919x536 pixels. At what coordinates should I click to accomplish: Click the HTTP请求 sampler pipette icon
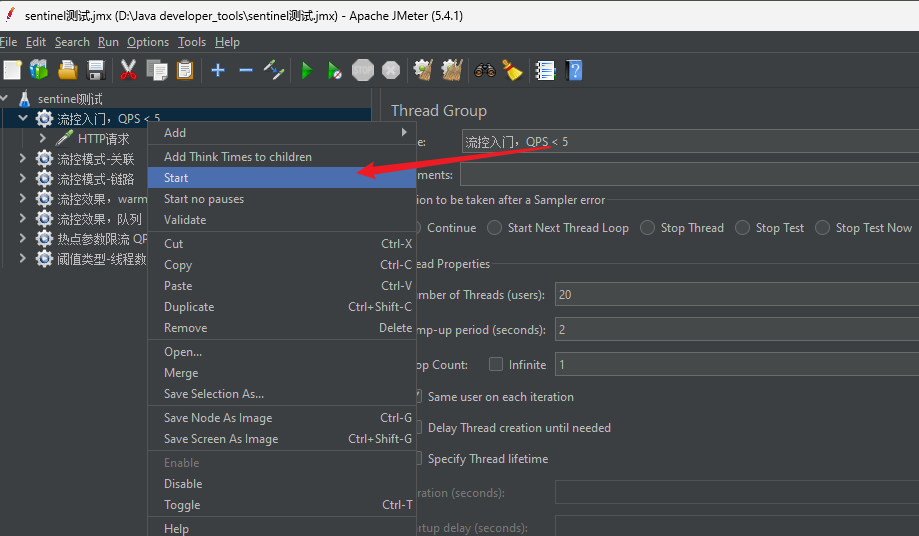point(64,138)
